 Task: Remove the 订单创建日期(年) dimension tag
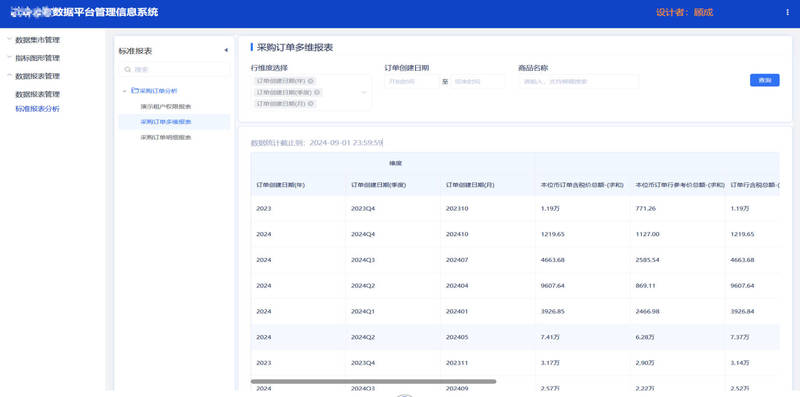click(311, 81)
